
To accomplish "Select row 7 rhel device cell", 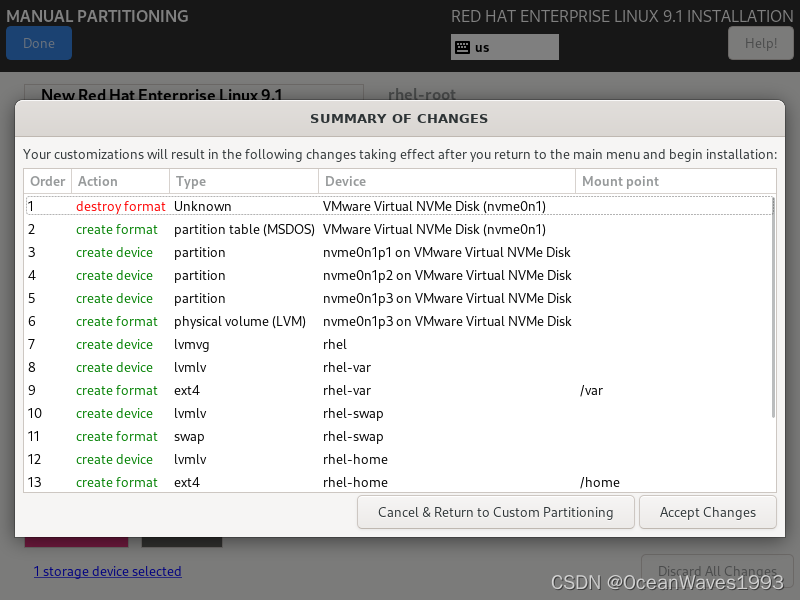I will (335, 344).
